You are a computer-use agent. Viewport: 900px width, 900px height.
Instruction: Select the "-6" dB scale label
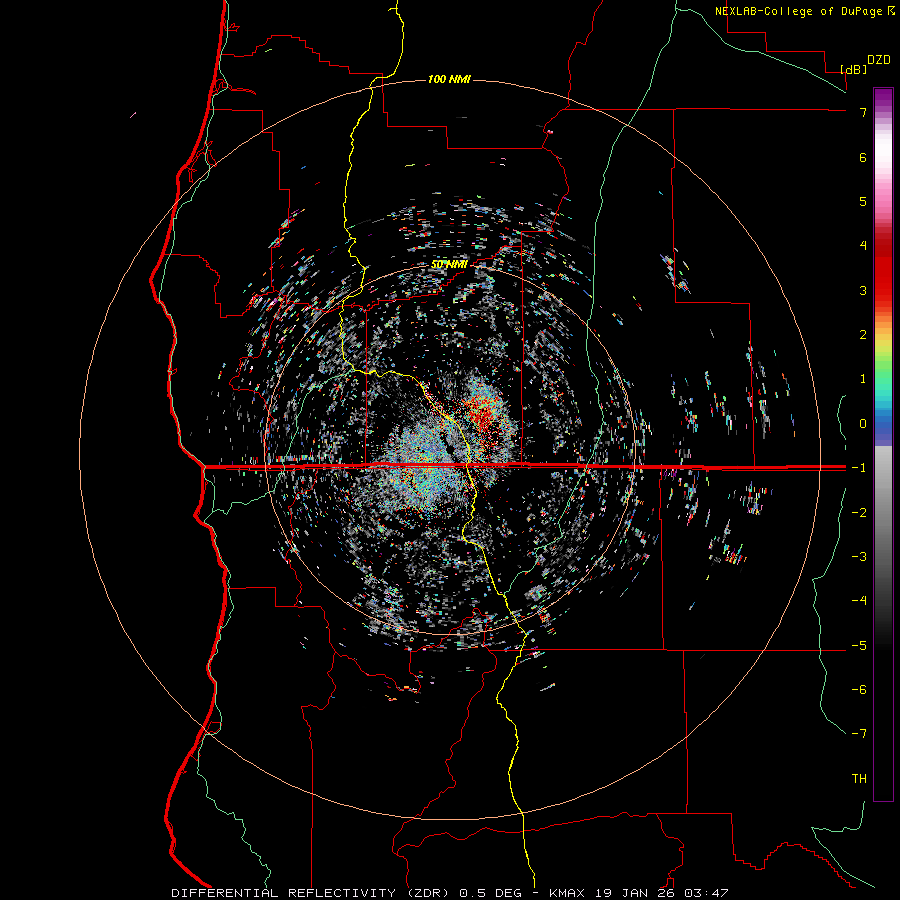tap(859, 690)
